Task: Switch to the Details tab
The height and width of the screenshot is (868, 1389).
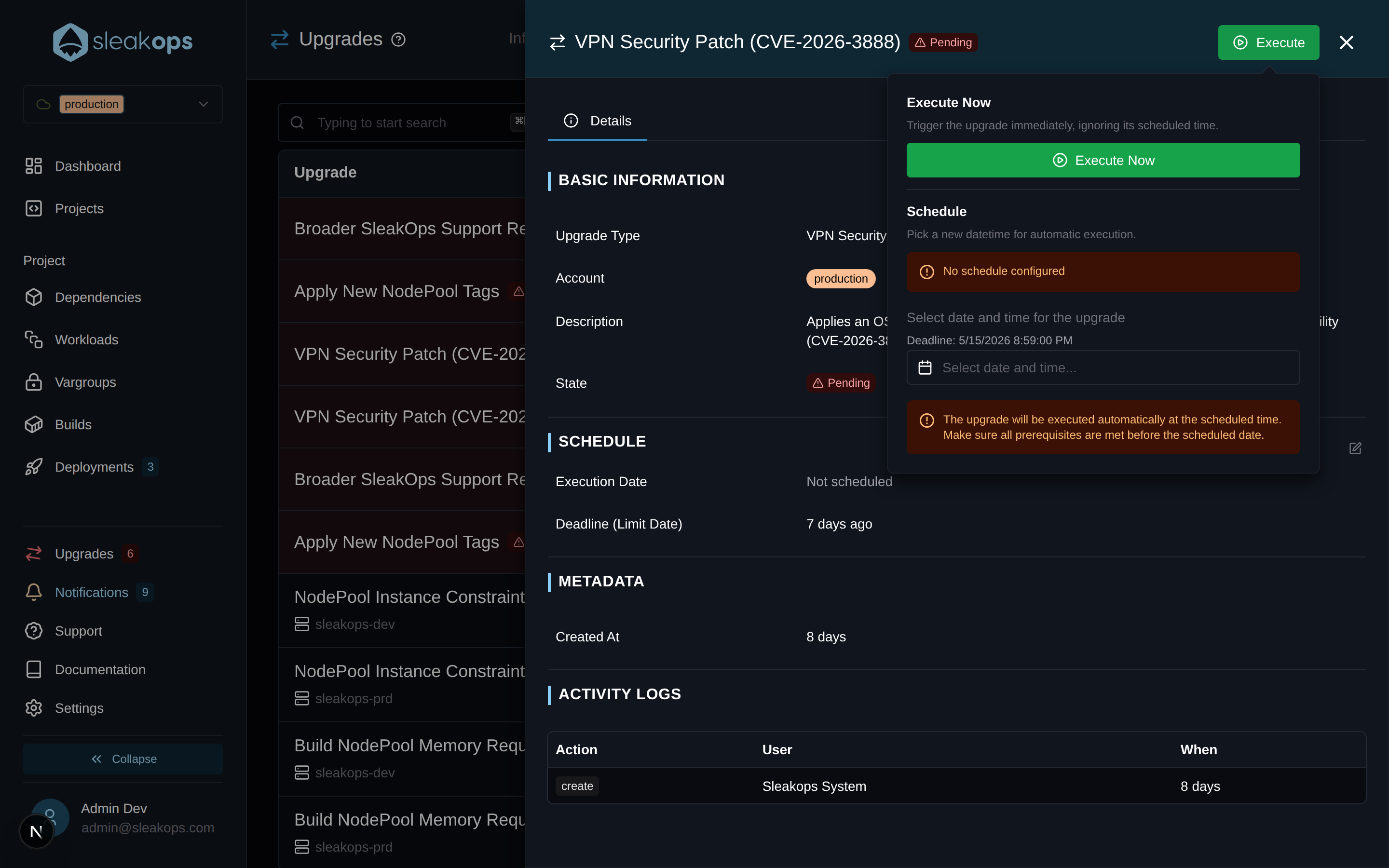Action: tap(598, 121)
